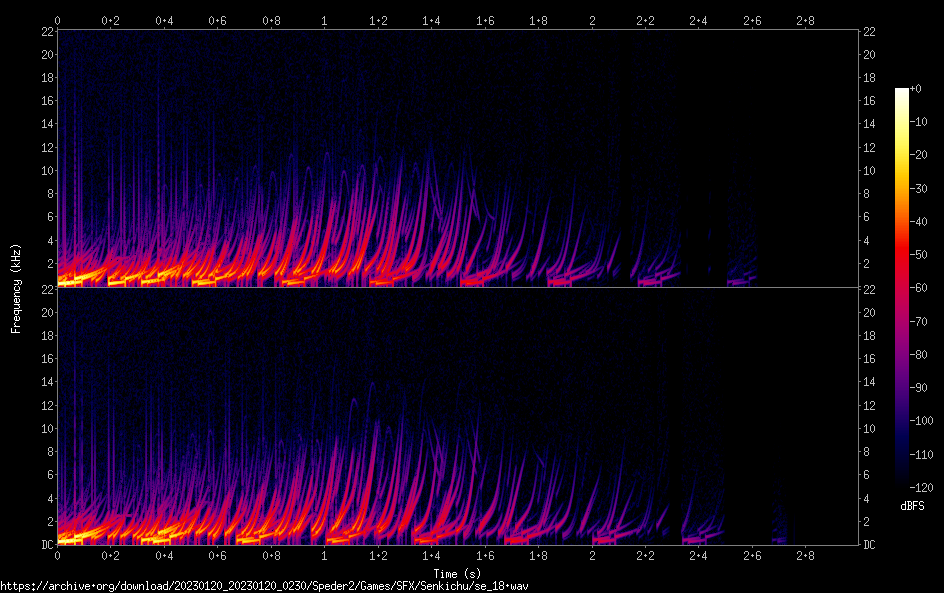This screenshot has height=593, width=944.
Task: Click the 6 kHz label right of upper channel
Action: tap(867, 217)
